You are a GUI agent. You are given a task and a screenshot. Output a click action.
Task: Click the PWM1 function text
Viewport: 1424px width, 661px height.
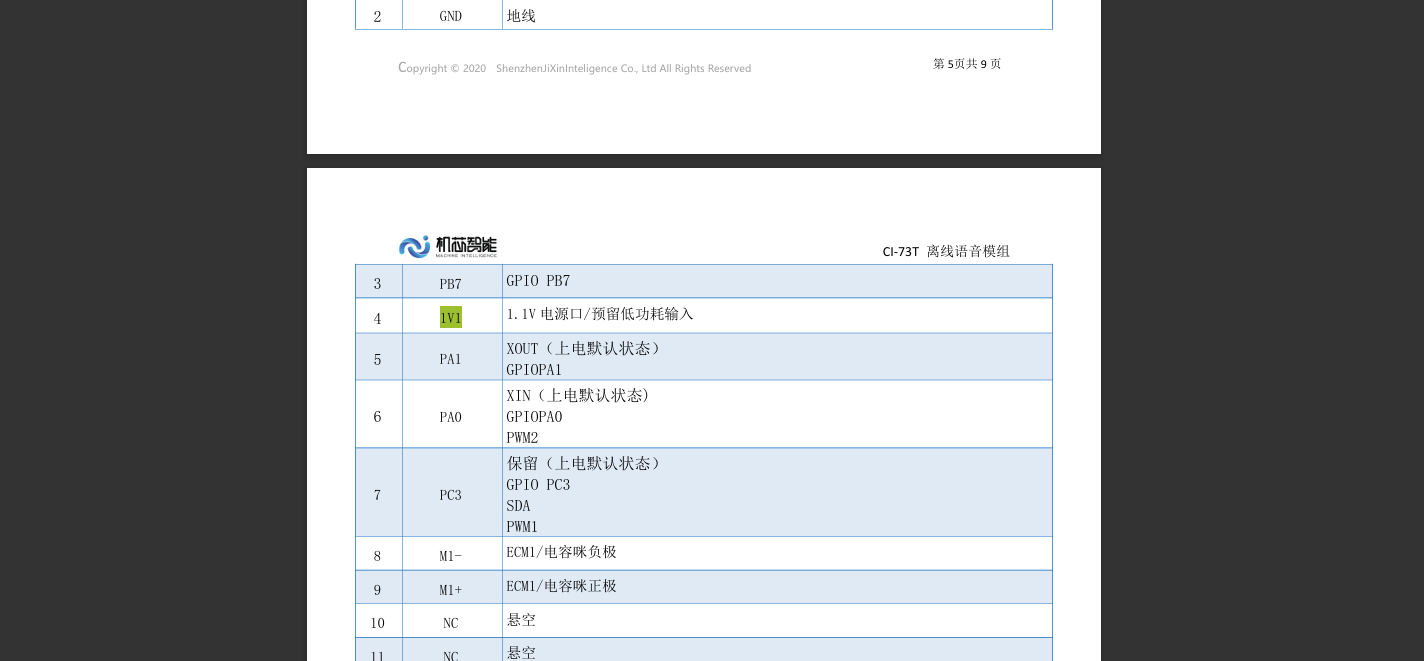click(522, 527)
